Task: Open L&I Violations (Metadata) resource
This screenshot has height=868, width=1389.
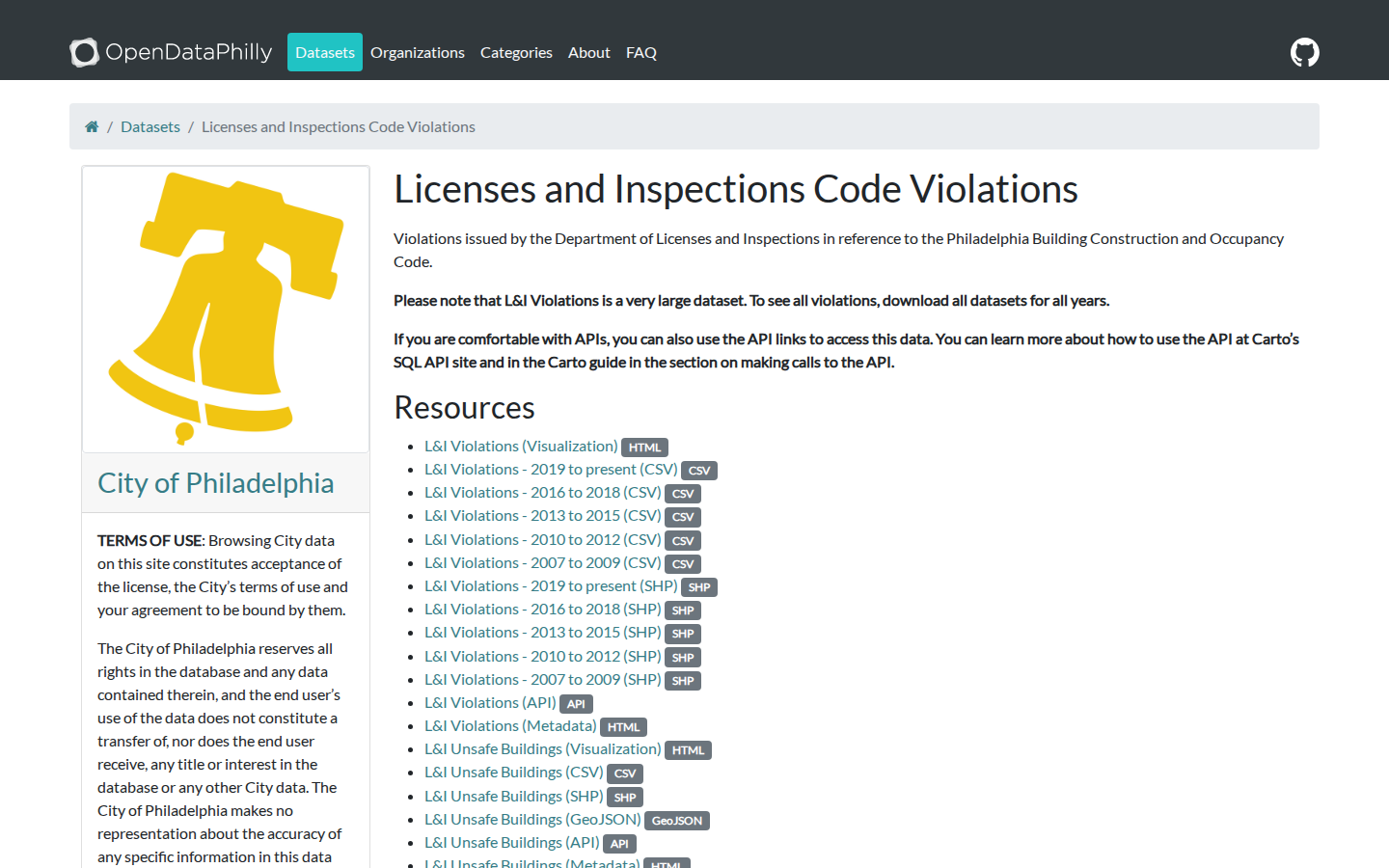Action: tap(510, 725)
